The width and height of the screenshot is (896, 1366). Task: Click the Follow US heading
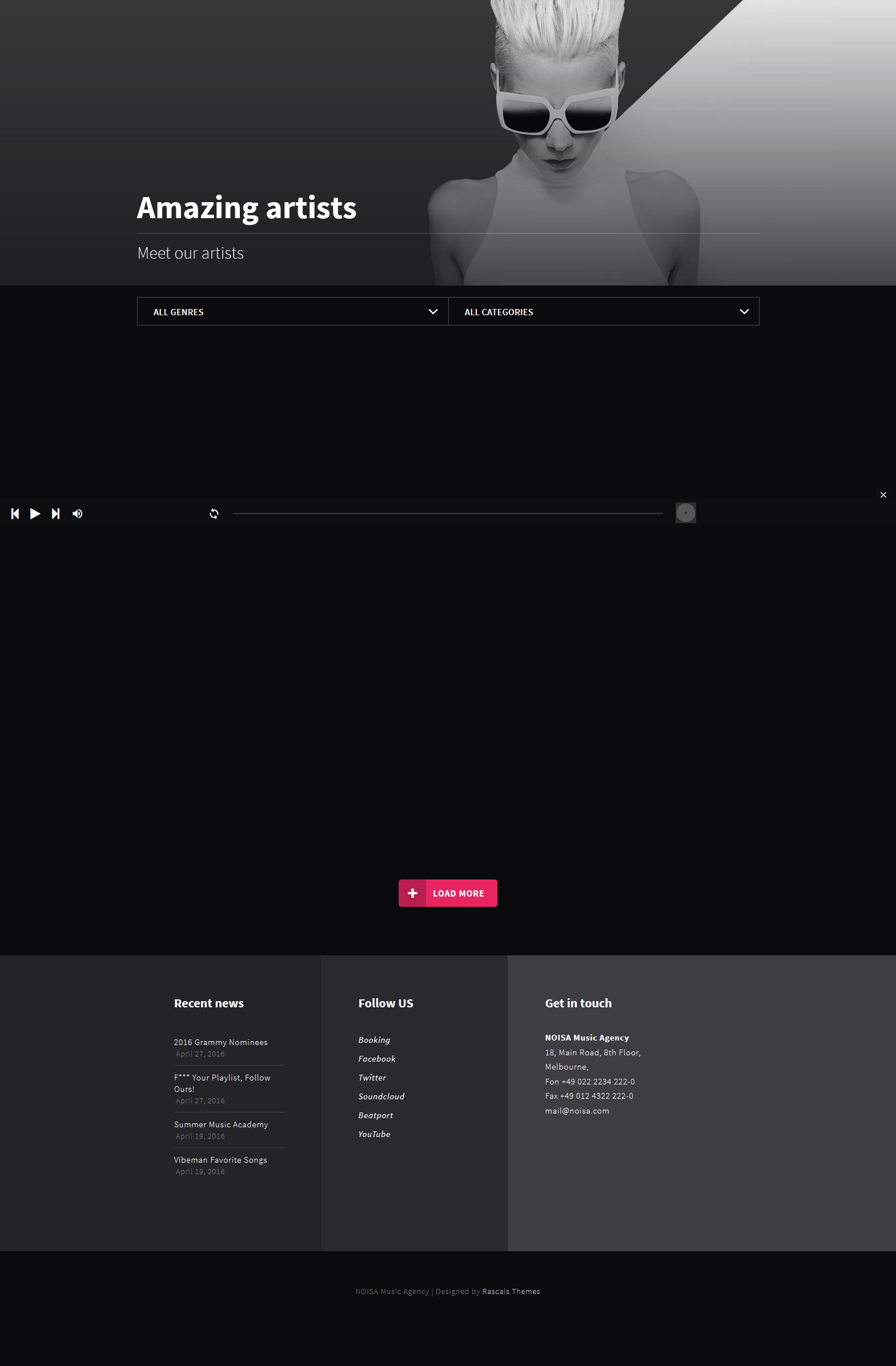(385, 1003)
